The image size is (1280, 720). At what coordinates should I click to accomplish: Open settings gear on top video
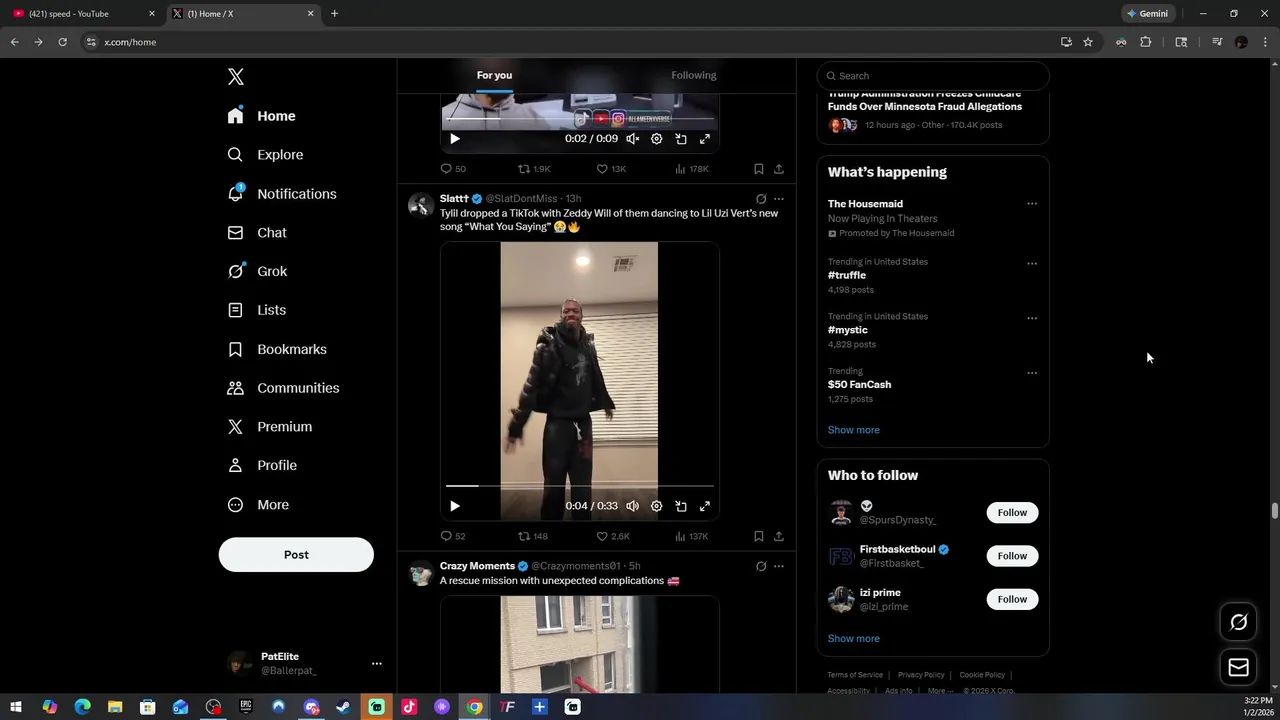tap(656, 139)
